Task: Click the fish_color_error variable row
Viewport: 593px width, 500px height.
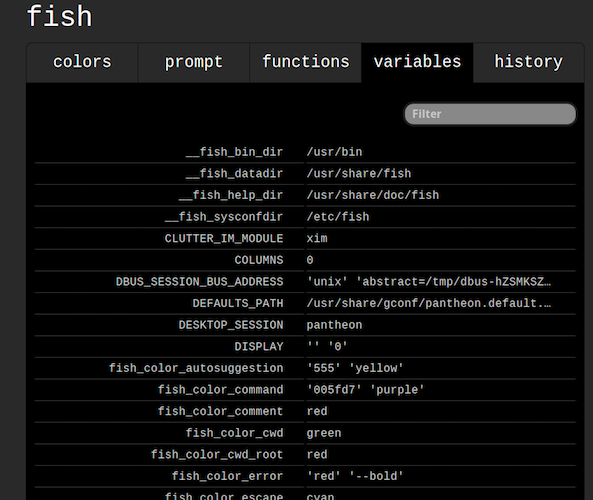Action: 305,476
